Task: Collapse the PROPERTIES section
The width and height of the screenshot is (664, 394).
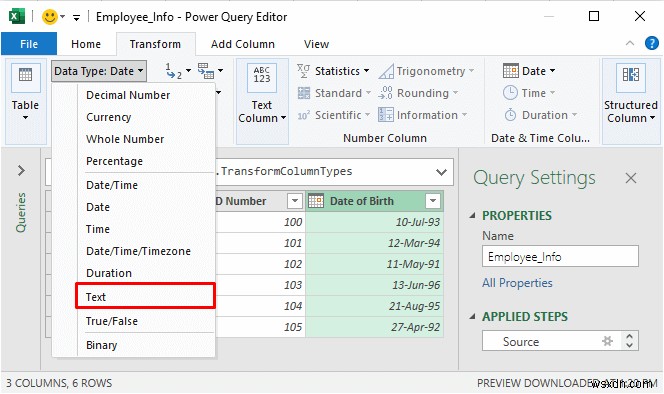Action: pos(473,215)
